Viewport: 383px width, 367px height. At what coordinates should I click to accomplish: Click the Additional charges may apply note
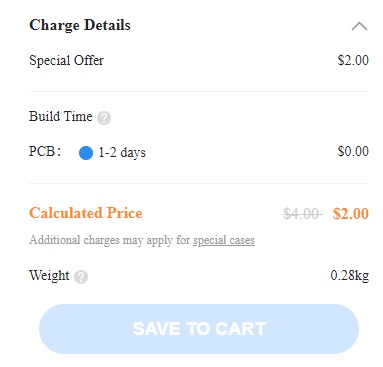coord(142,240)
